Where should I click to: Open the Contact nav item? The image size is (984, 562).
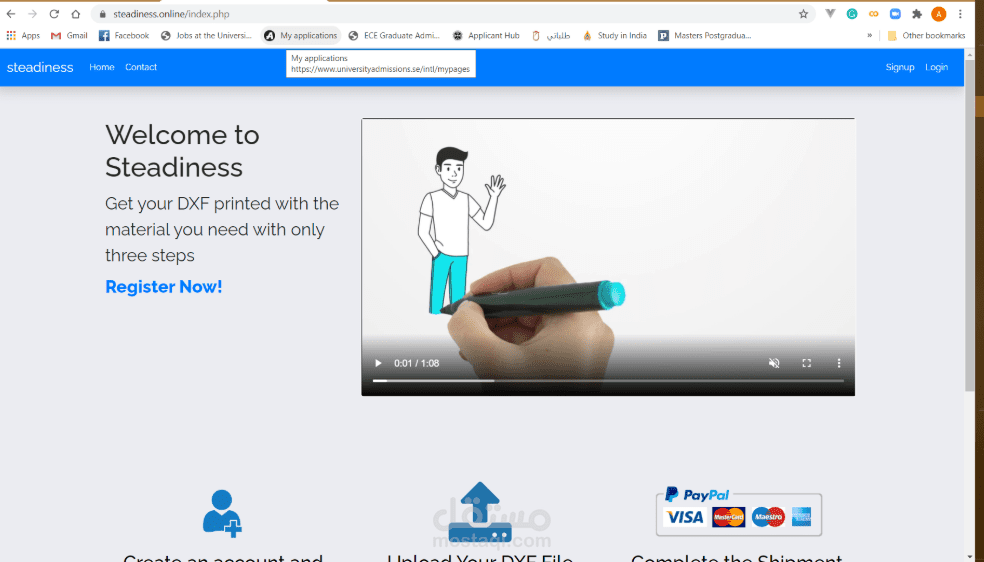[141, 67]
